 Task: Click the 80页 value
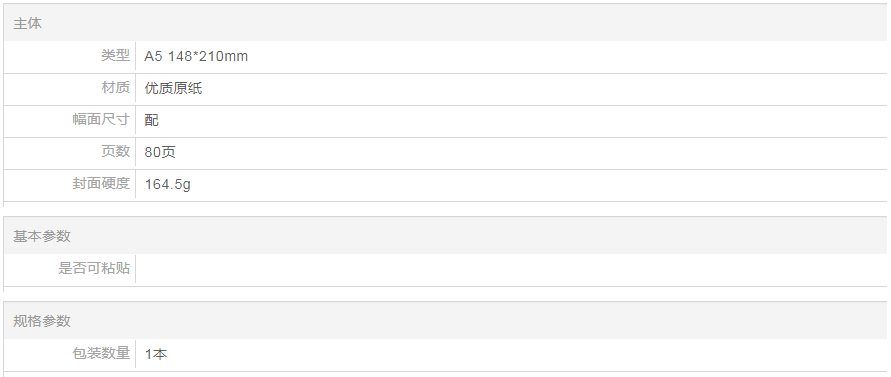(x=160, y=152)
